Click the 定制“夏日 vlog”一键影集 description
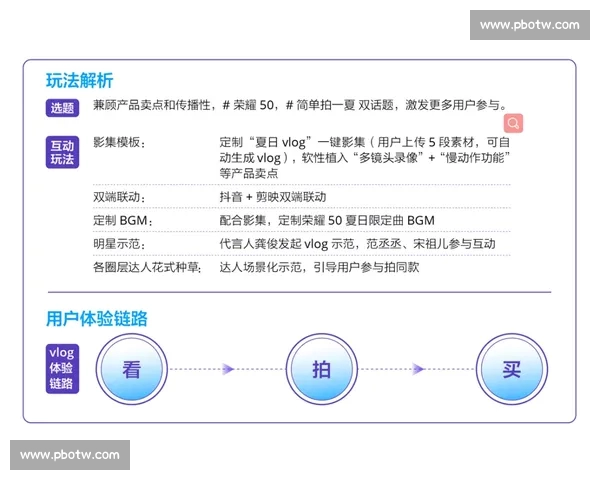Screen dimensions: 600x480 (x=365, y=158)
